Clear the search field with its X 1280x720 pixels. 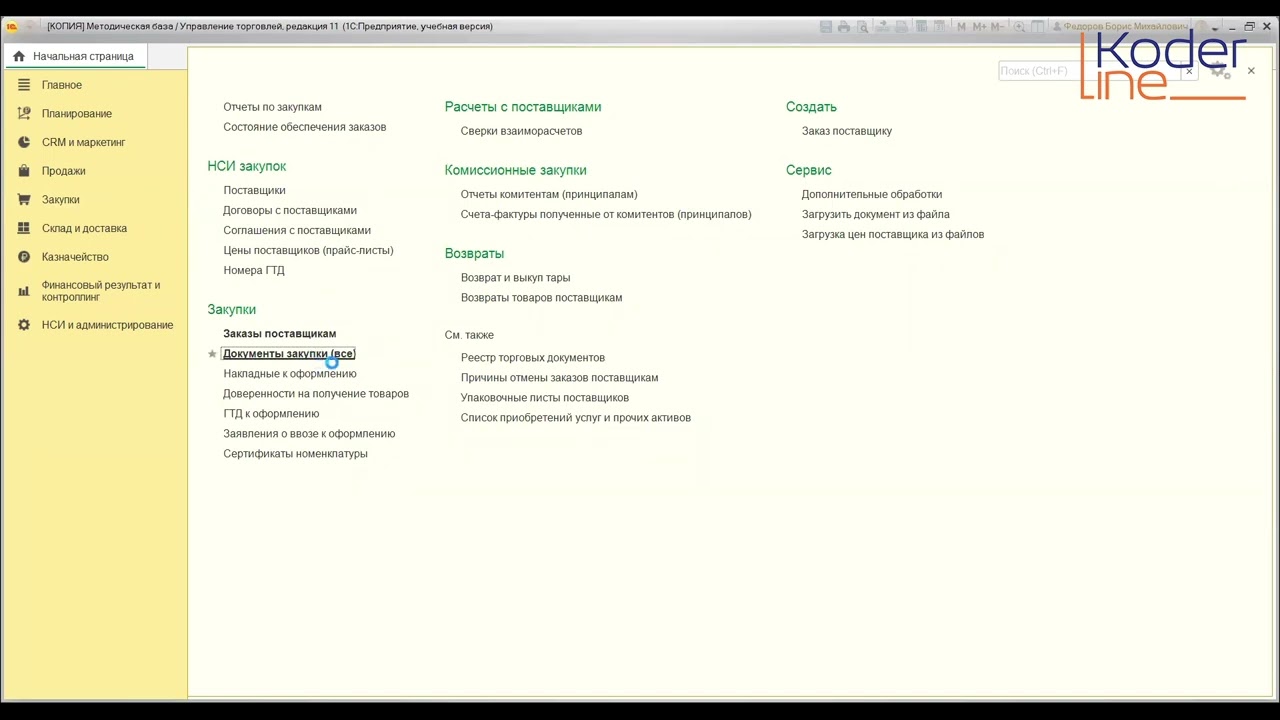click(x=1189, y=71)
